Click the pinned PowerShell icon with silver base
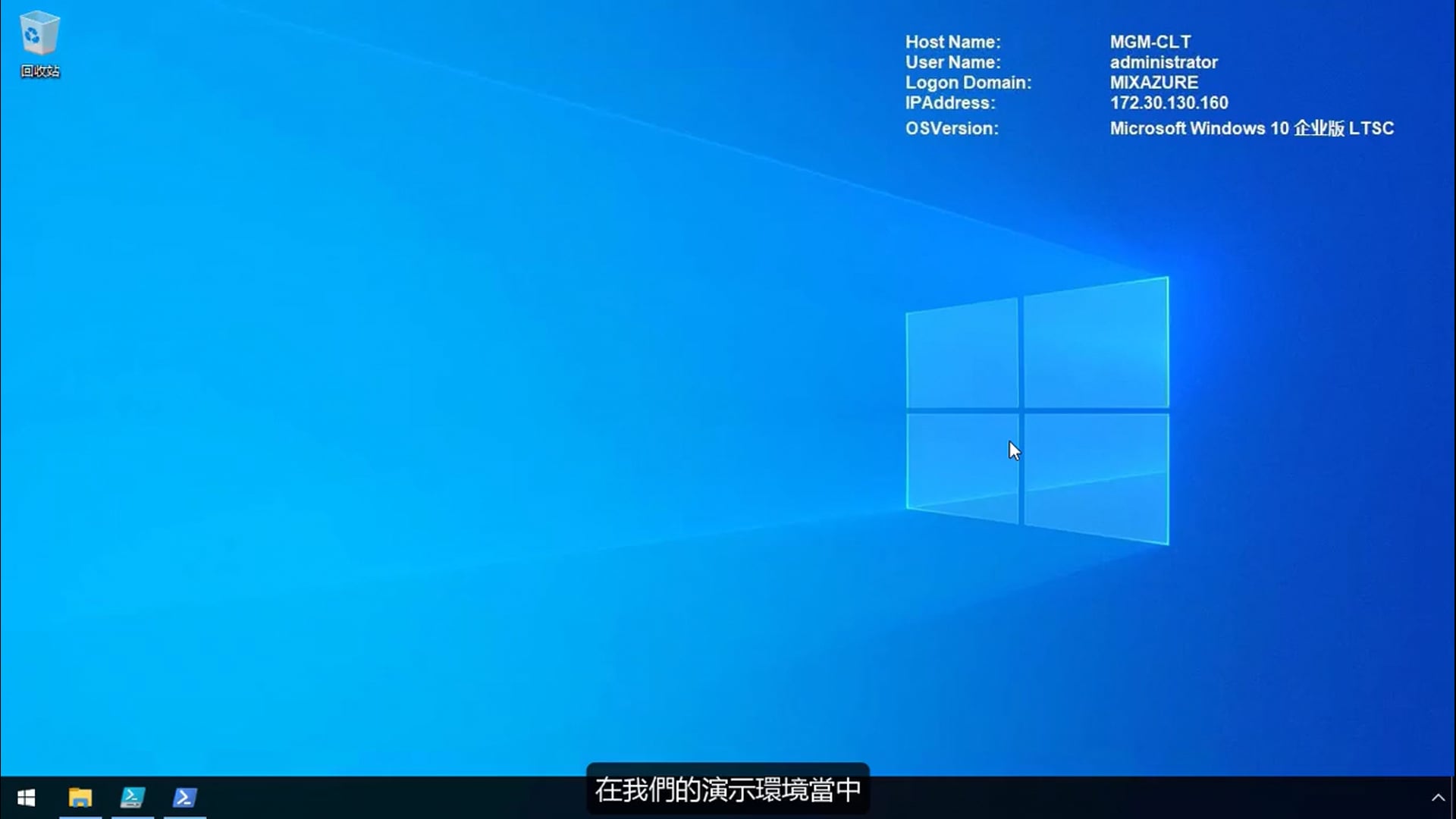 click(x=133, y=798)
